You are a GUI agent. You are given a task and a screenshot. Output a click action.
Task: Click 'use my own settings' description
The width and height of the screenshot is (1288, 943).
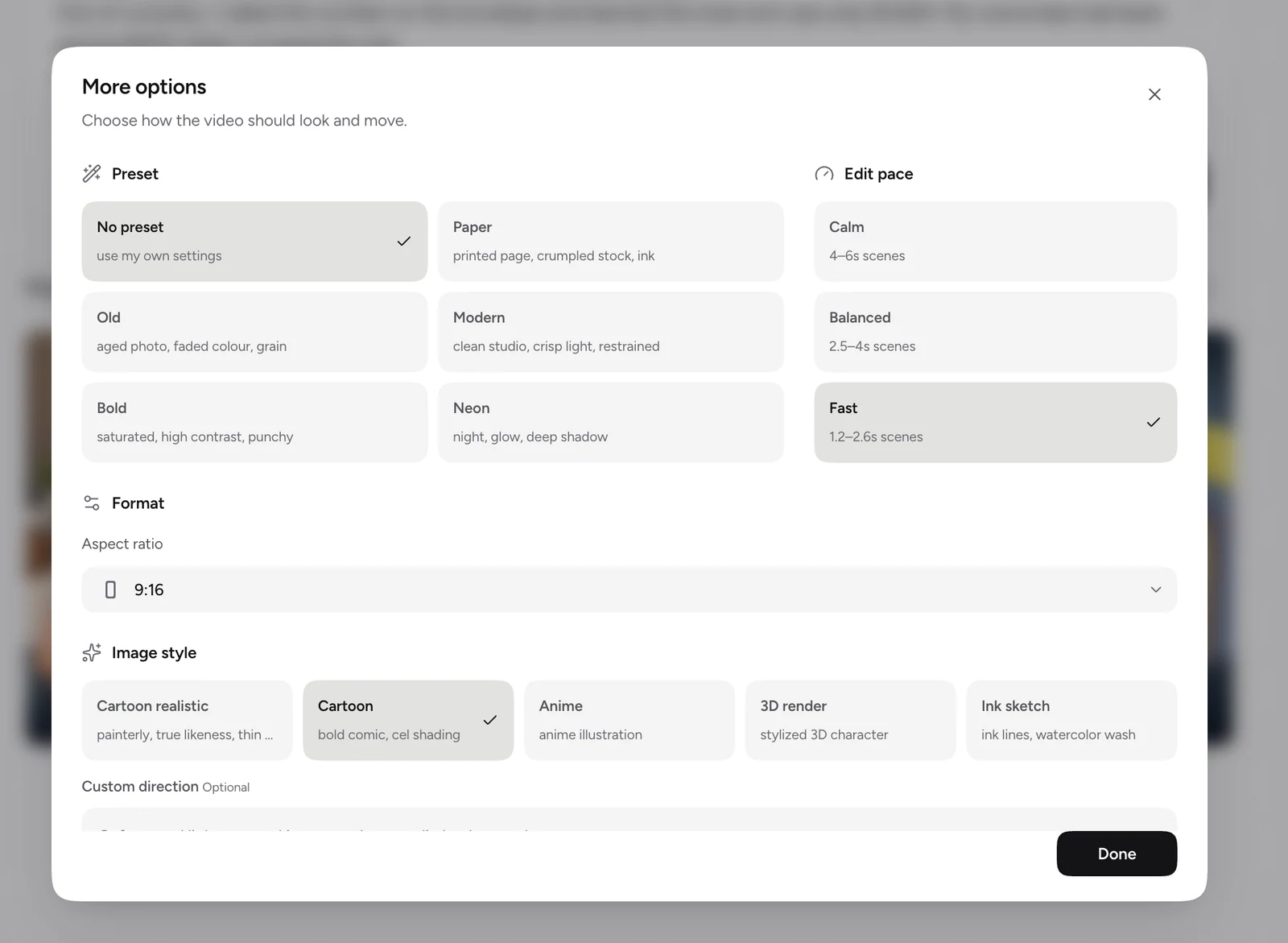click(x=159, y=255)
